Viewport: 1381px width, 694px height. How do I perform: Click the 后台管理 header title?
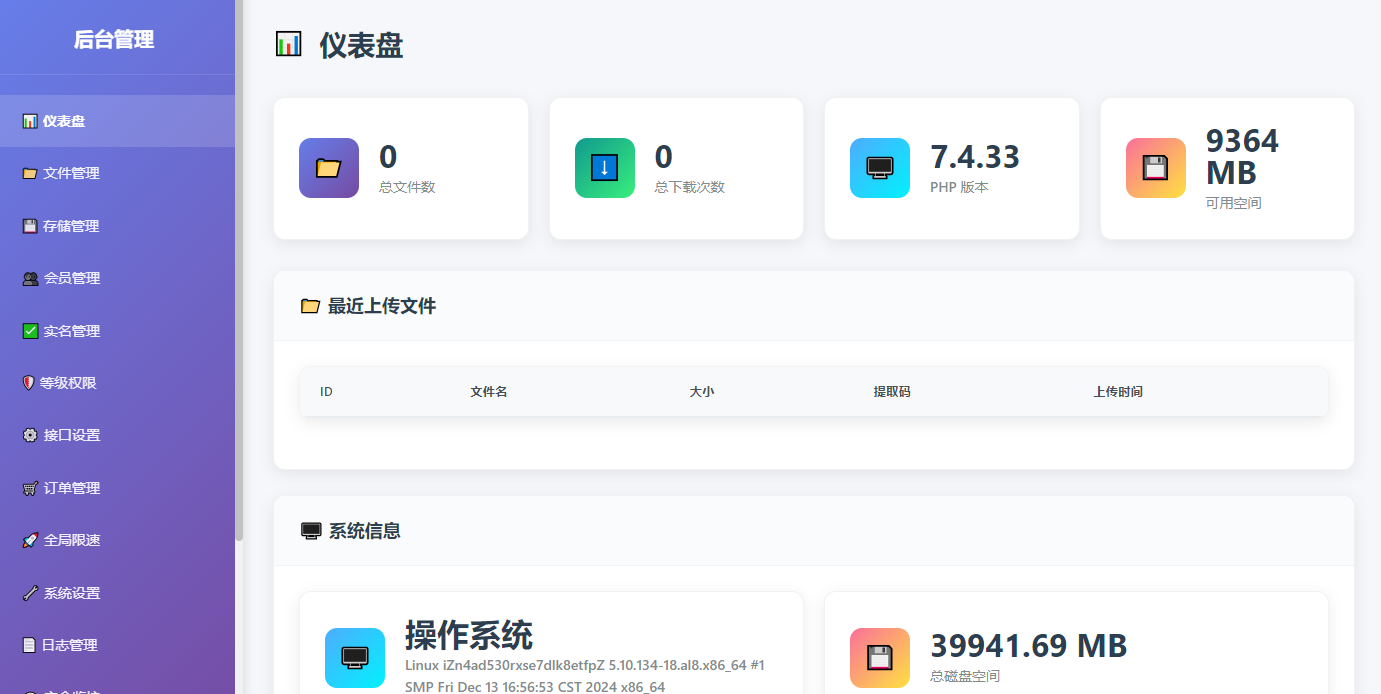pyautogui.click(x=112, y=40)
